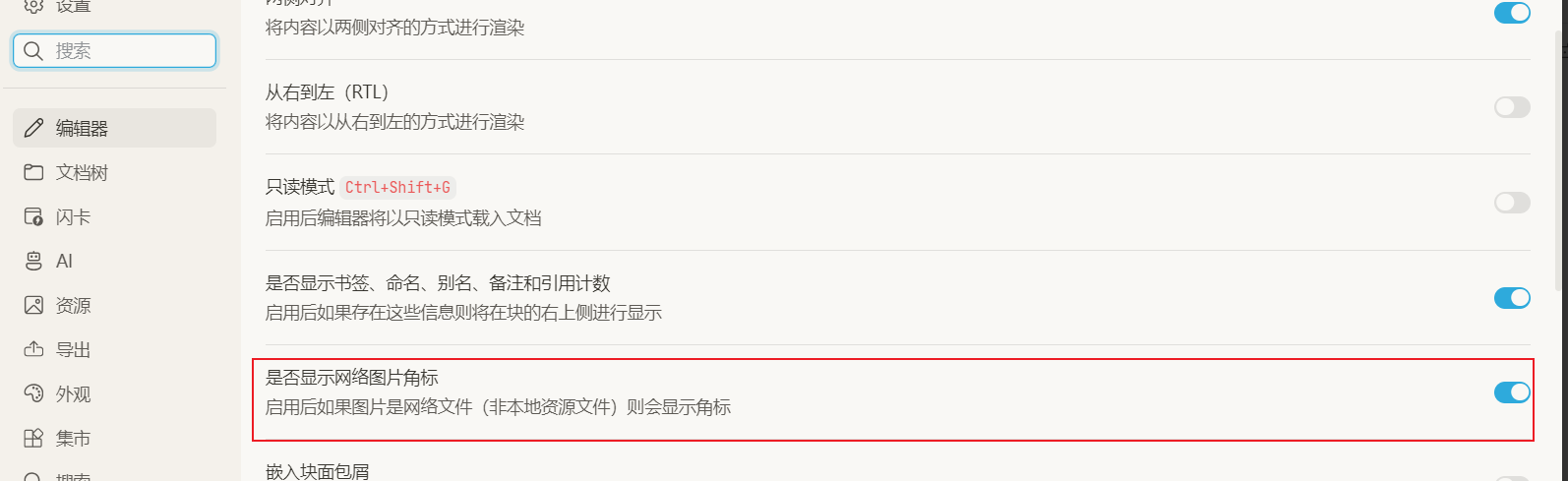Screen dimensions: 1568x481
Task: Turn on the 只读模式 switch
Action: tap(1512, 203)
